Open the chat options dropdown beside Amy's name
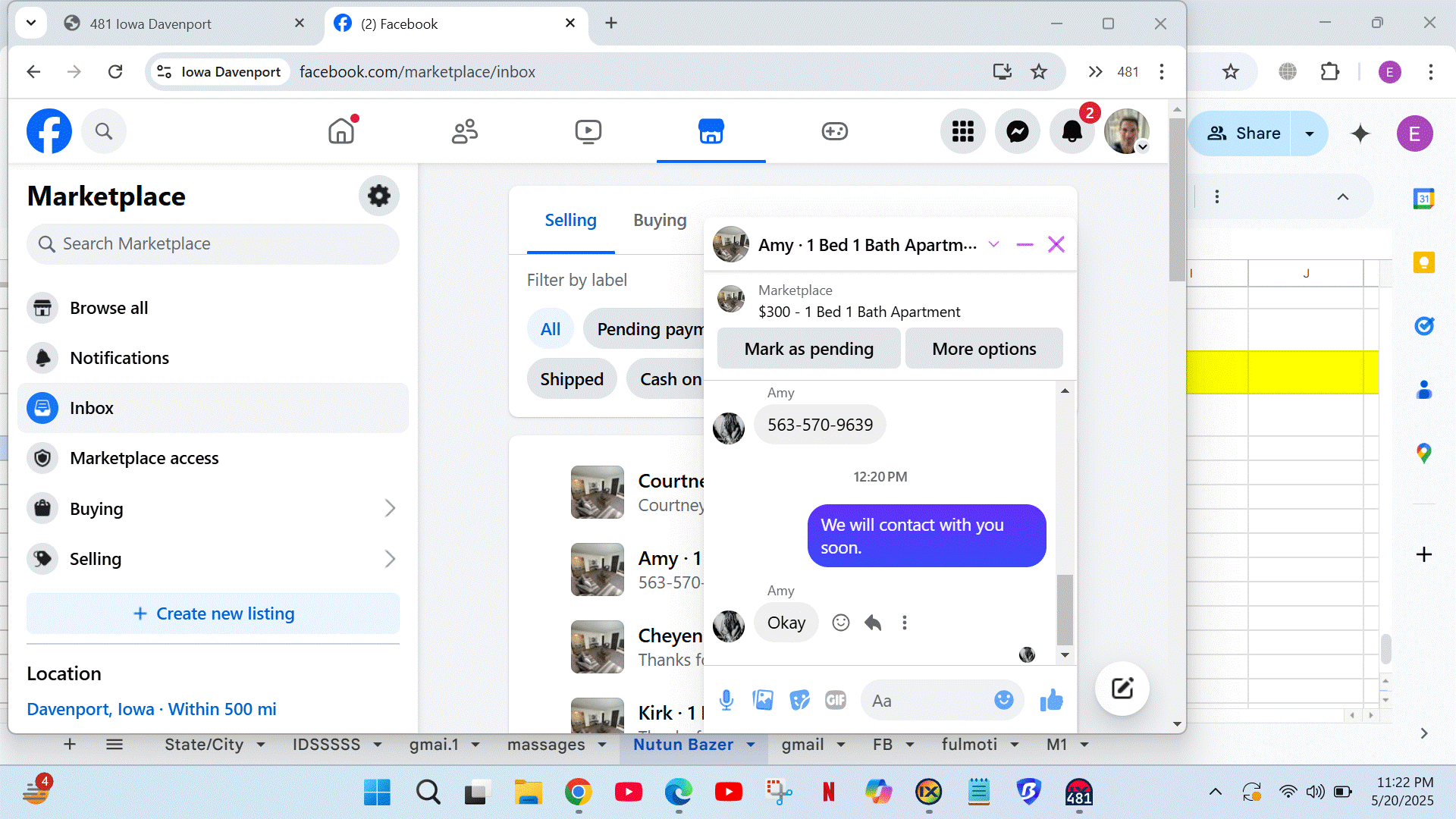 pos(993,244)
